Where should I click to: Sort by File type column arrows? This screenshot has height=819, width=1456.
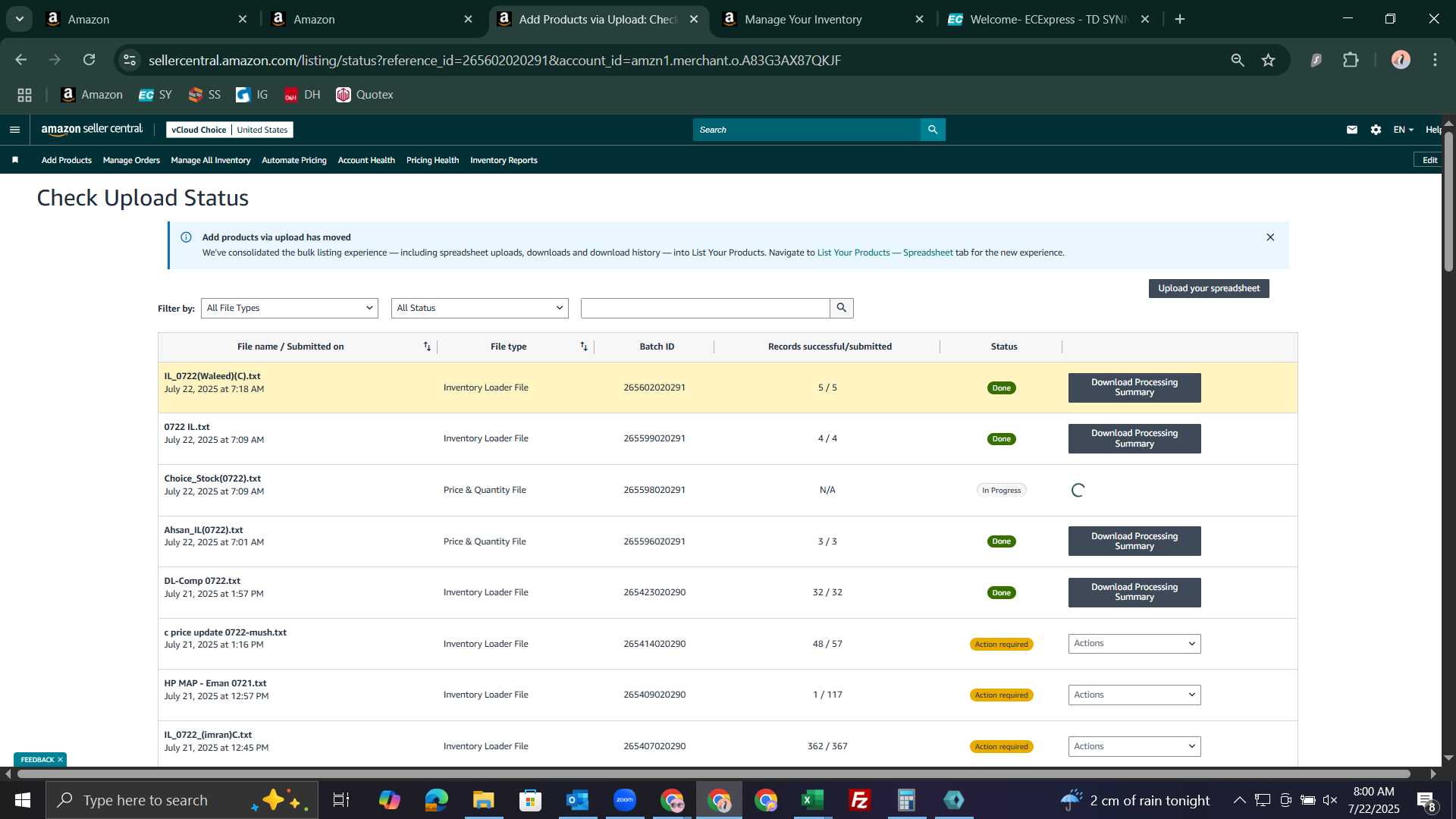click(584, 347)
